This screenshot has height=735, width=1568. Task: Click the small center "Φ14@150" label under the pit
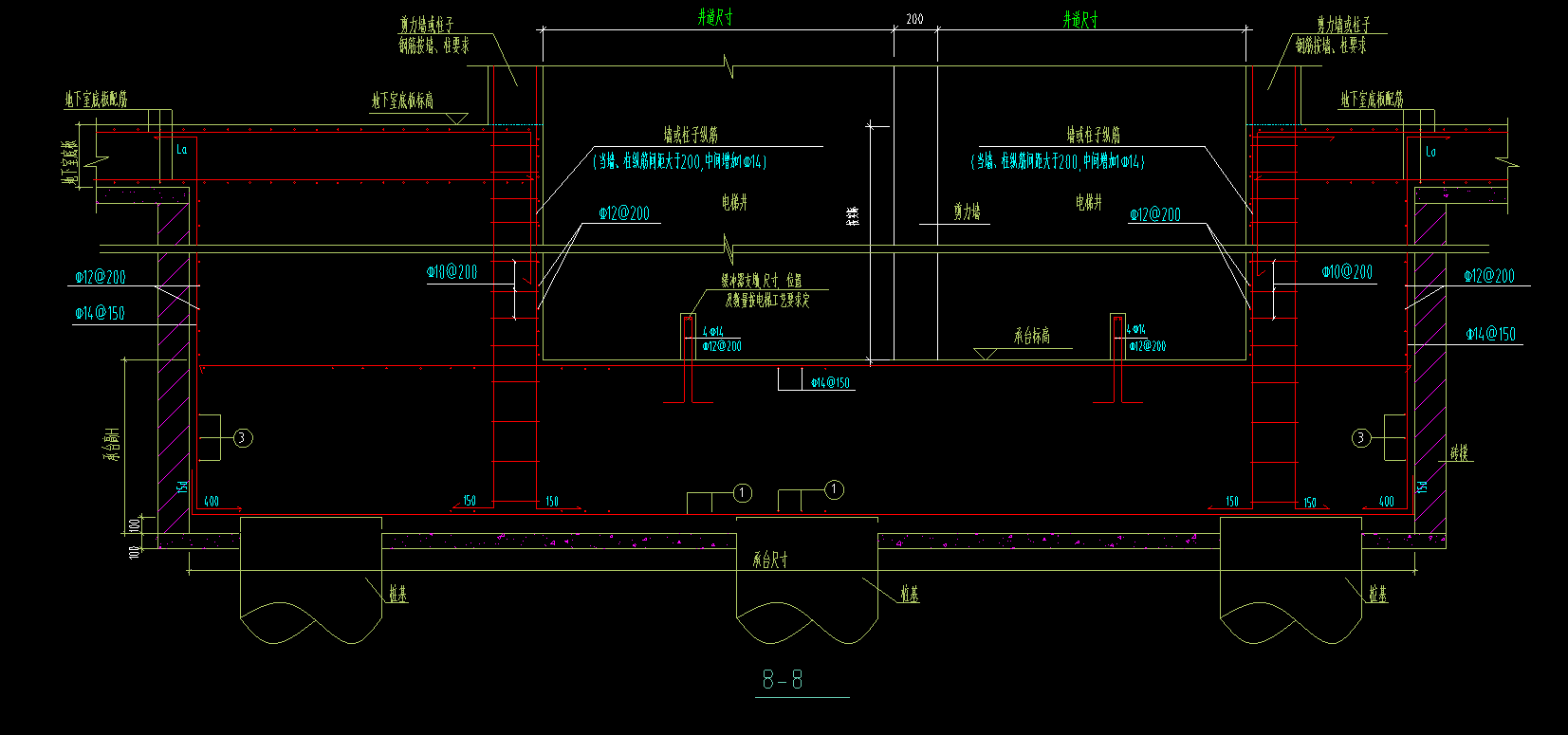[x=830, y=383]
